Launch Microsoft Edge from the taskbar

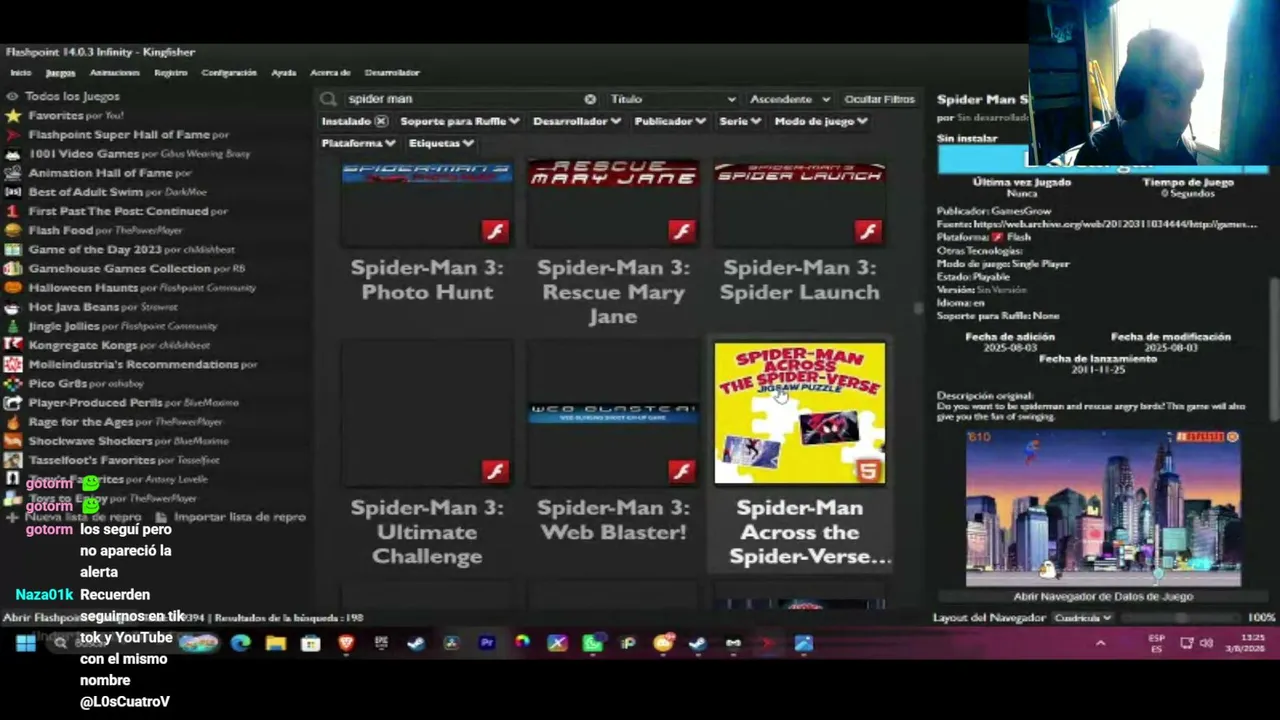(x=240, y=643)
